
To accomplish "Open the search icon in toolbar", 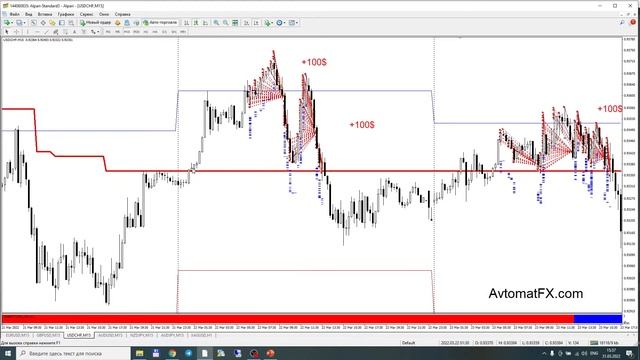I will click(x=622, y=22).
